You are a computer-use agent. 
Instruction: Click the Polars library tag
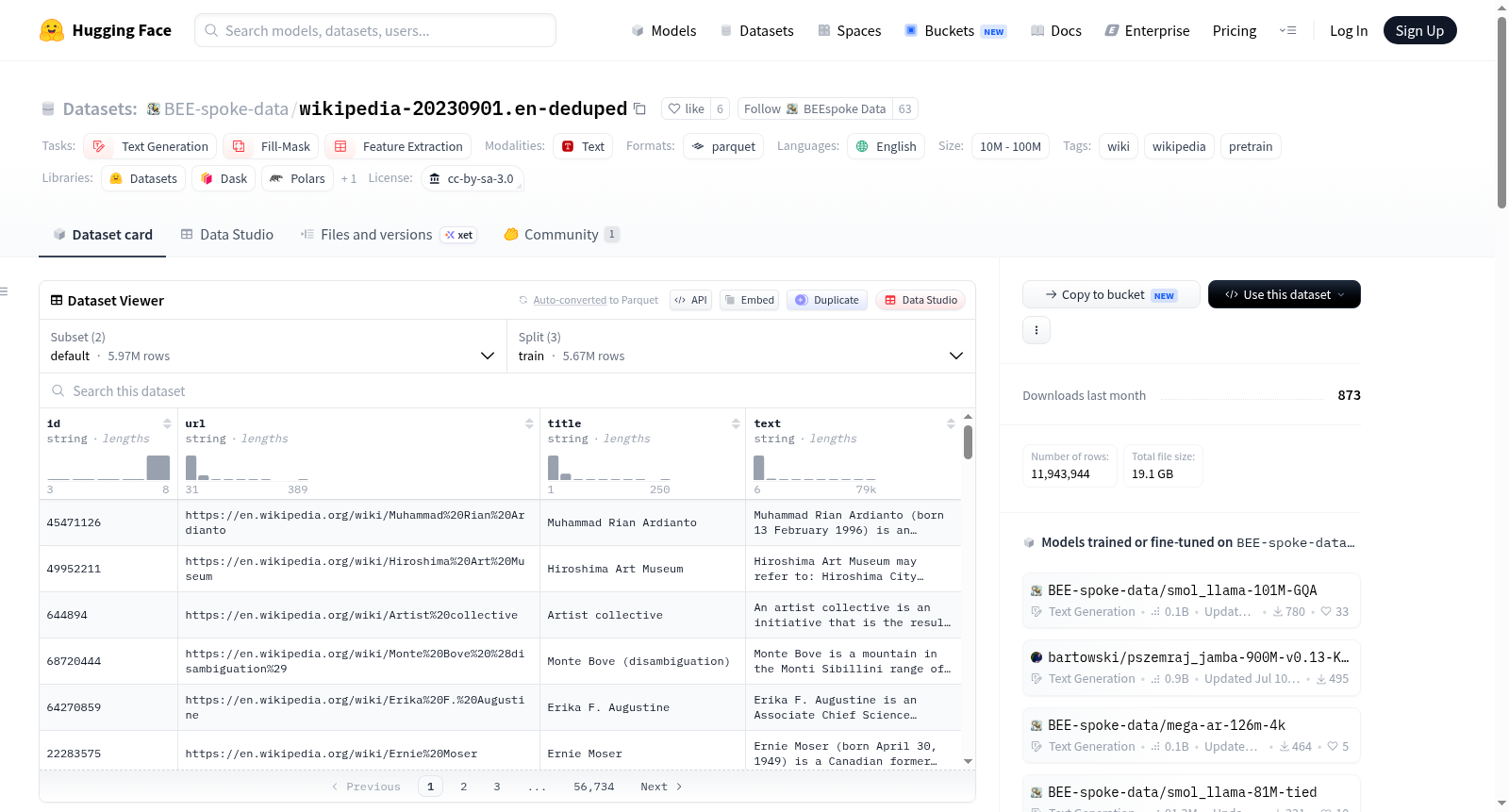tap(297, 178)
